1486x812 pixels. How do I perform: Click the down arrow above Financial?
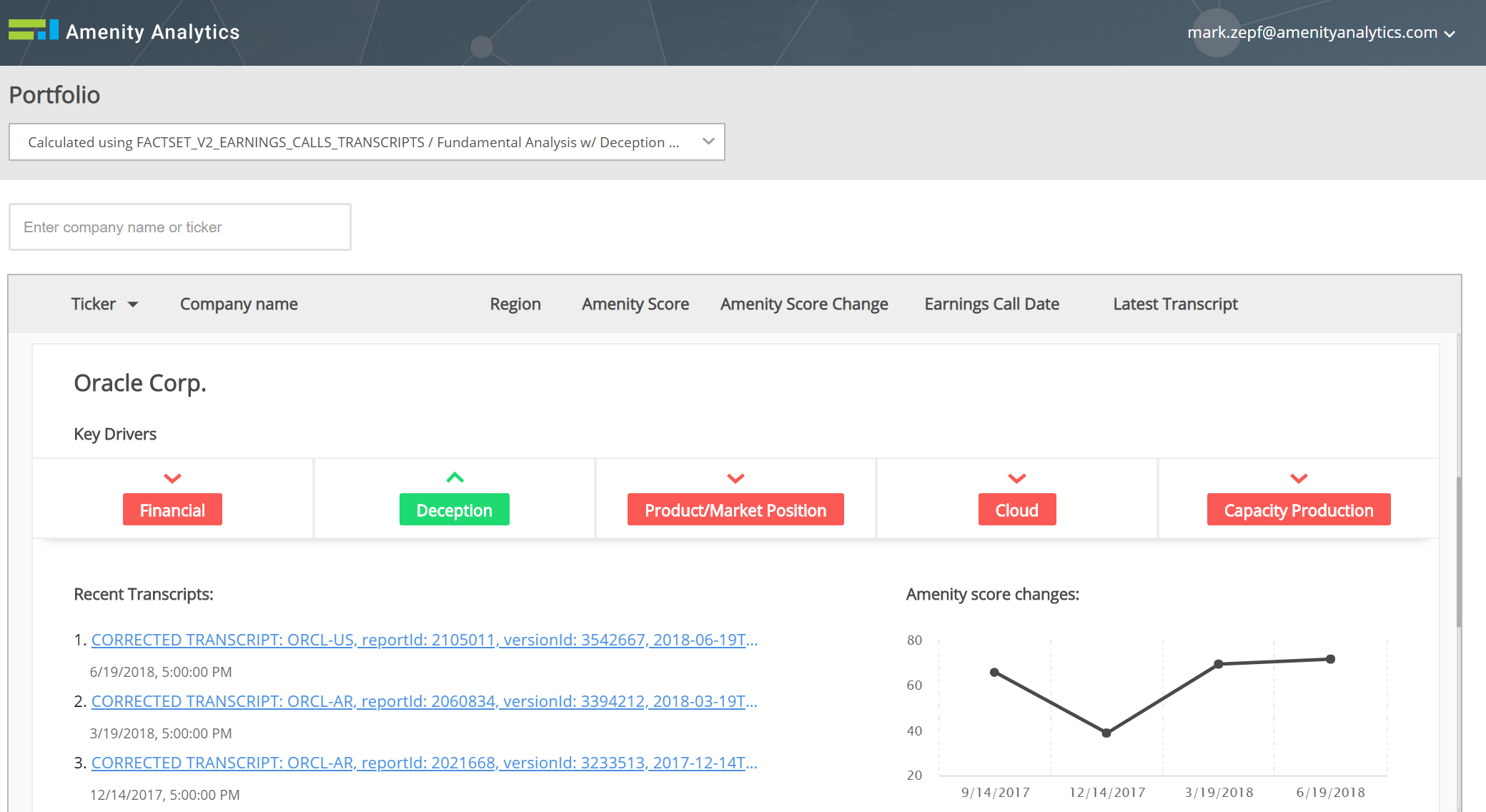172,478
